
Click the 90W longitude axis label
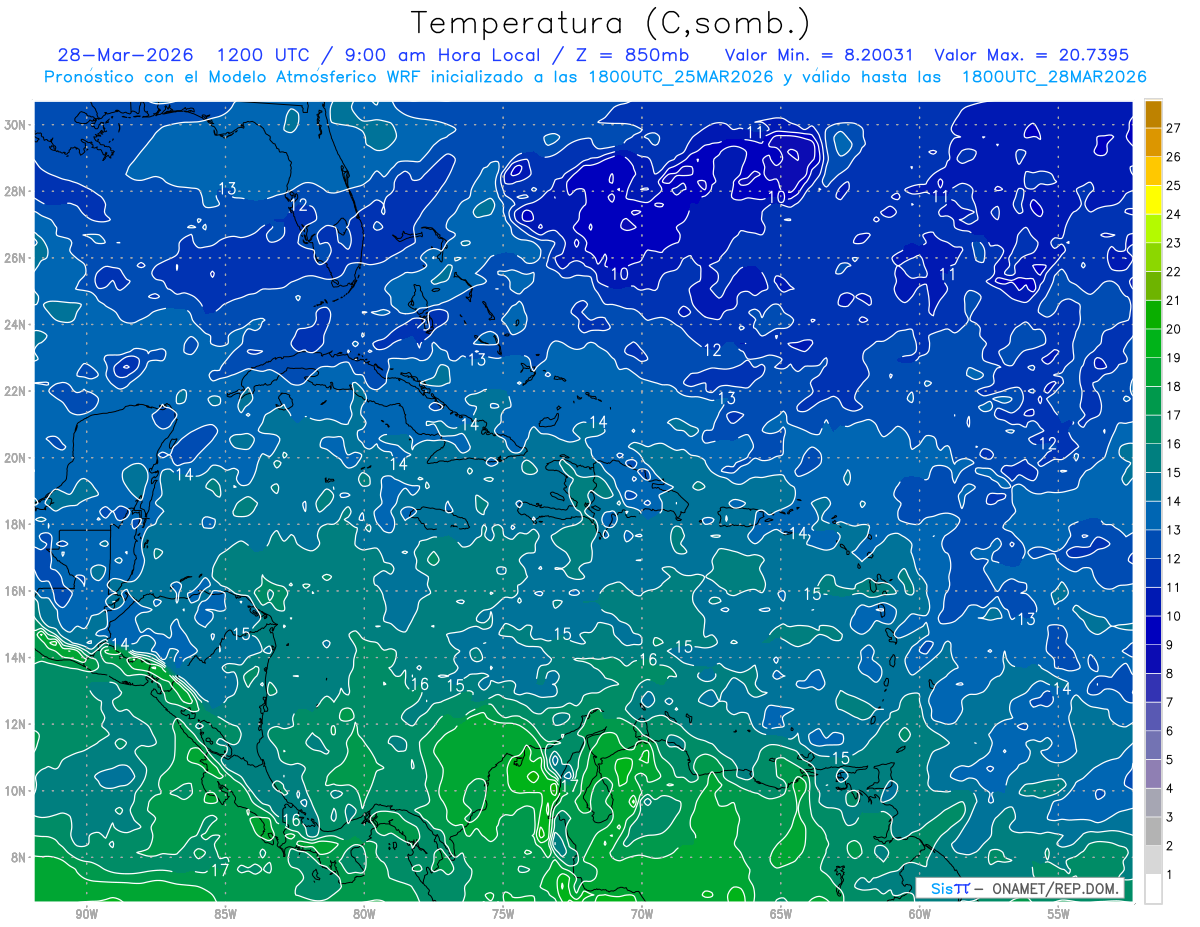87,914
